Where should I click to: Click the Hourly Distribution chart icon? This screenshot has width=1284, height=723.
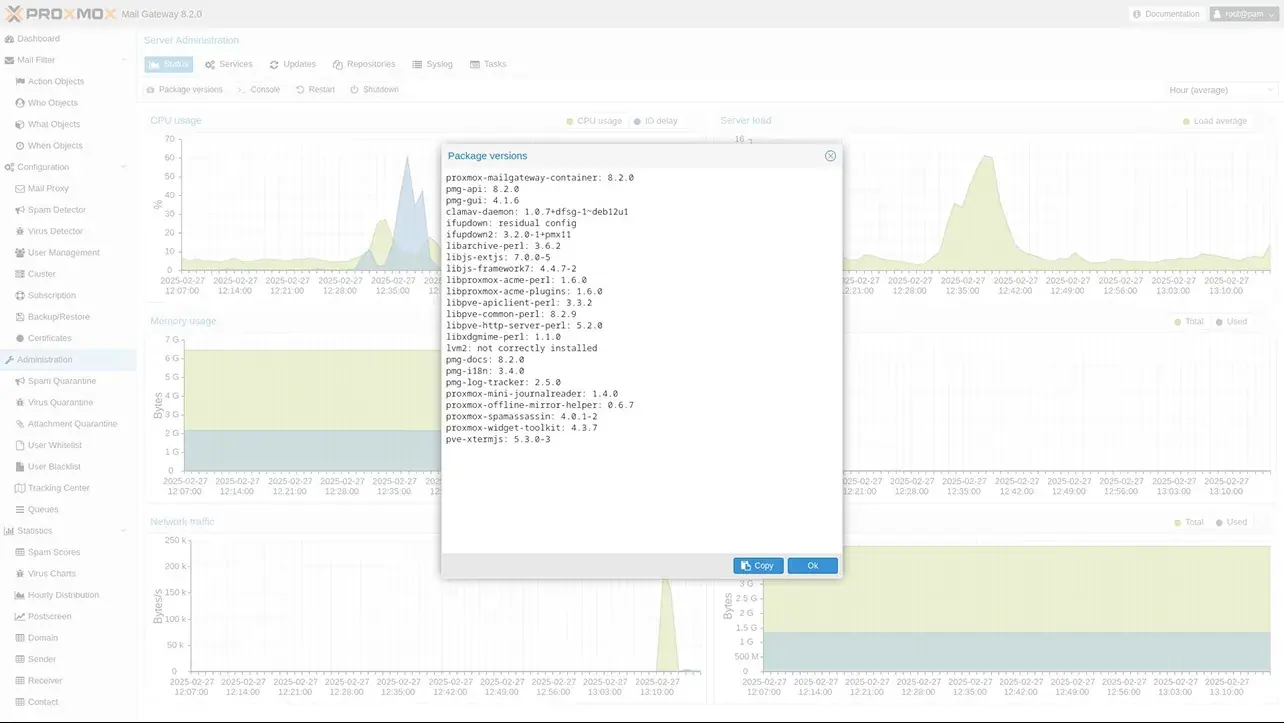tap(20, 595)
